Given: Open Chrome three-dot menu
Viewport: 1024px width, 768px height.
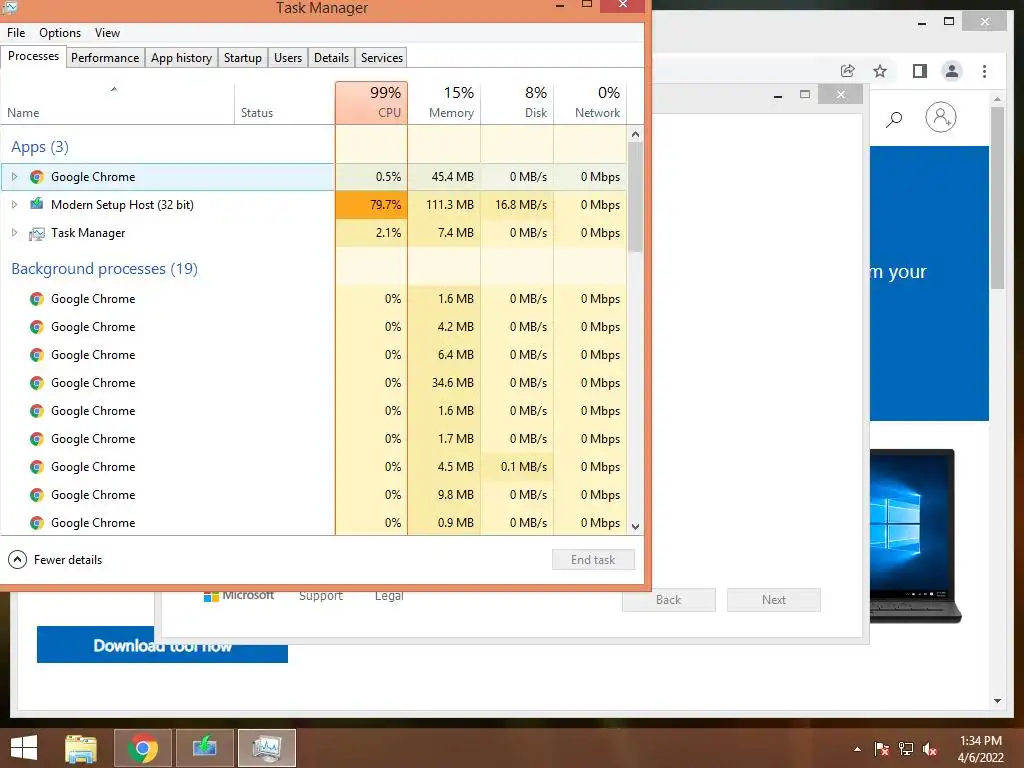Looking at the screenshot, I should [x=984, y=71].
